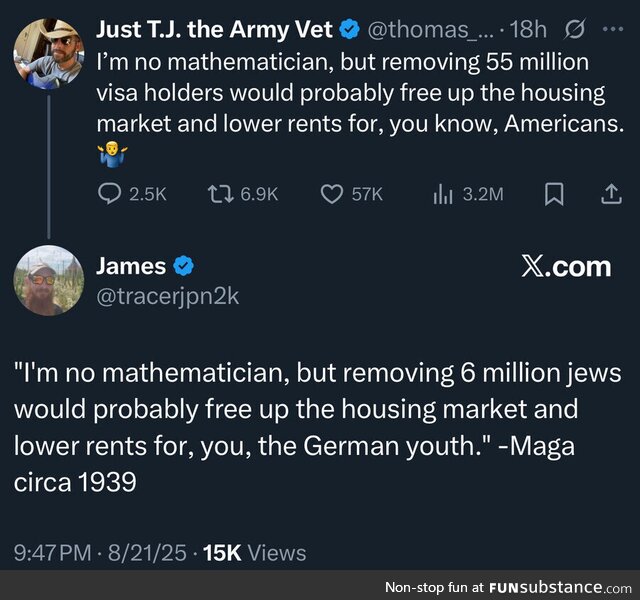Click the 15K Views count
This screenshot has height=600, width=640.
click(x=254, y=552)
